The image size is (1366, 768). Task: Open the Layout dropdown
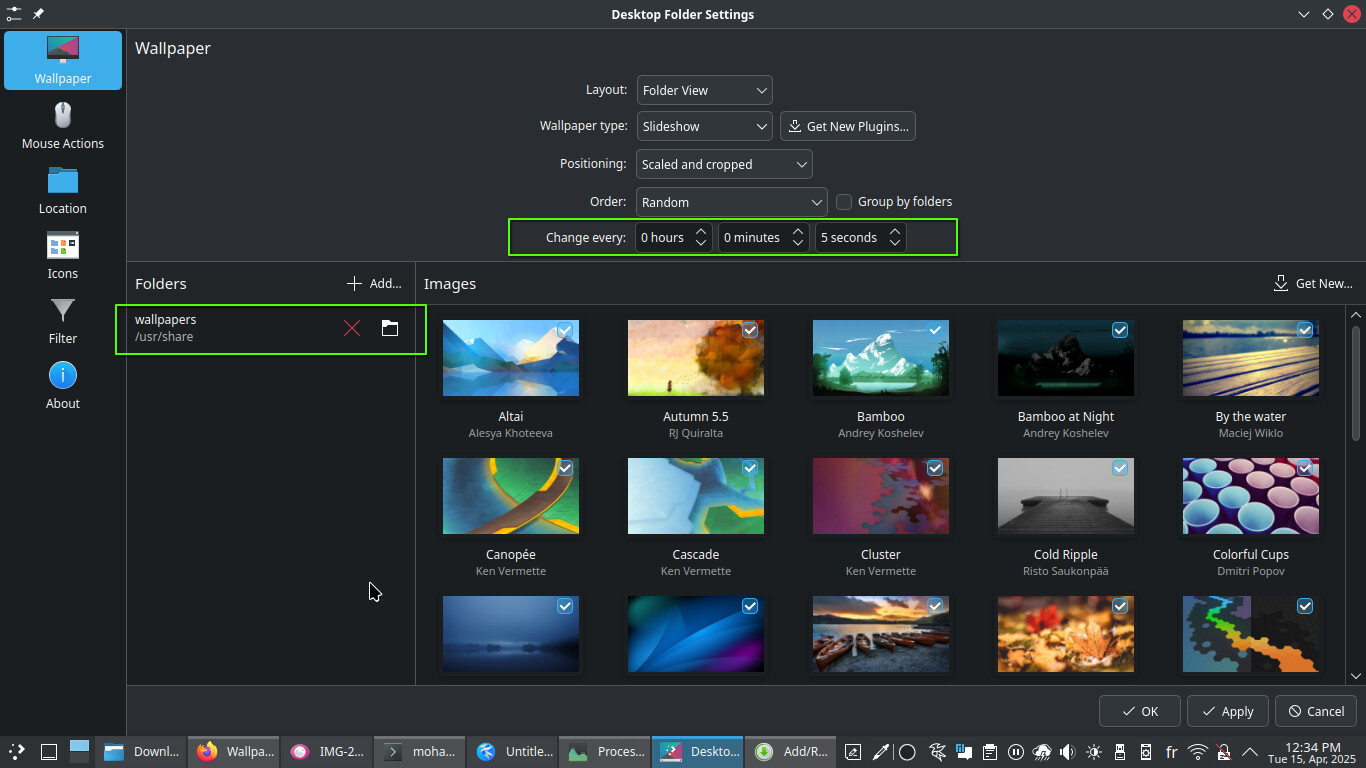click(x=704, y=90)
